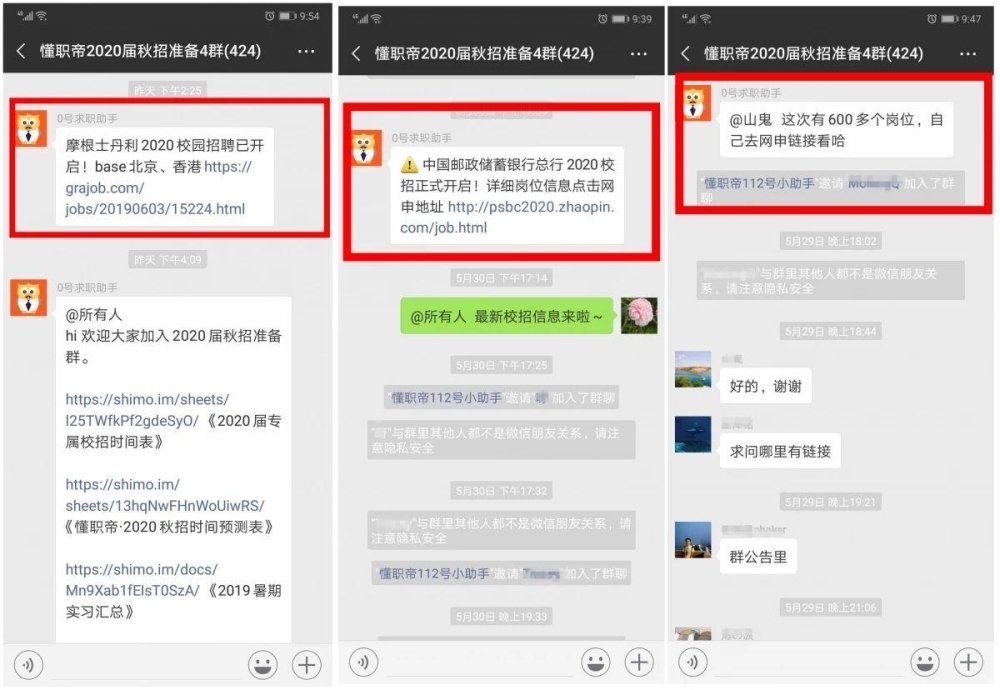
Task: Tap message bubble 求问哪里有链接
Action: [x=780, y=451]
